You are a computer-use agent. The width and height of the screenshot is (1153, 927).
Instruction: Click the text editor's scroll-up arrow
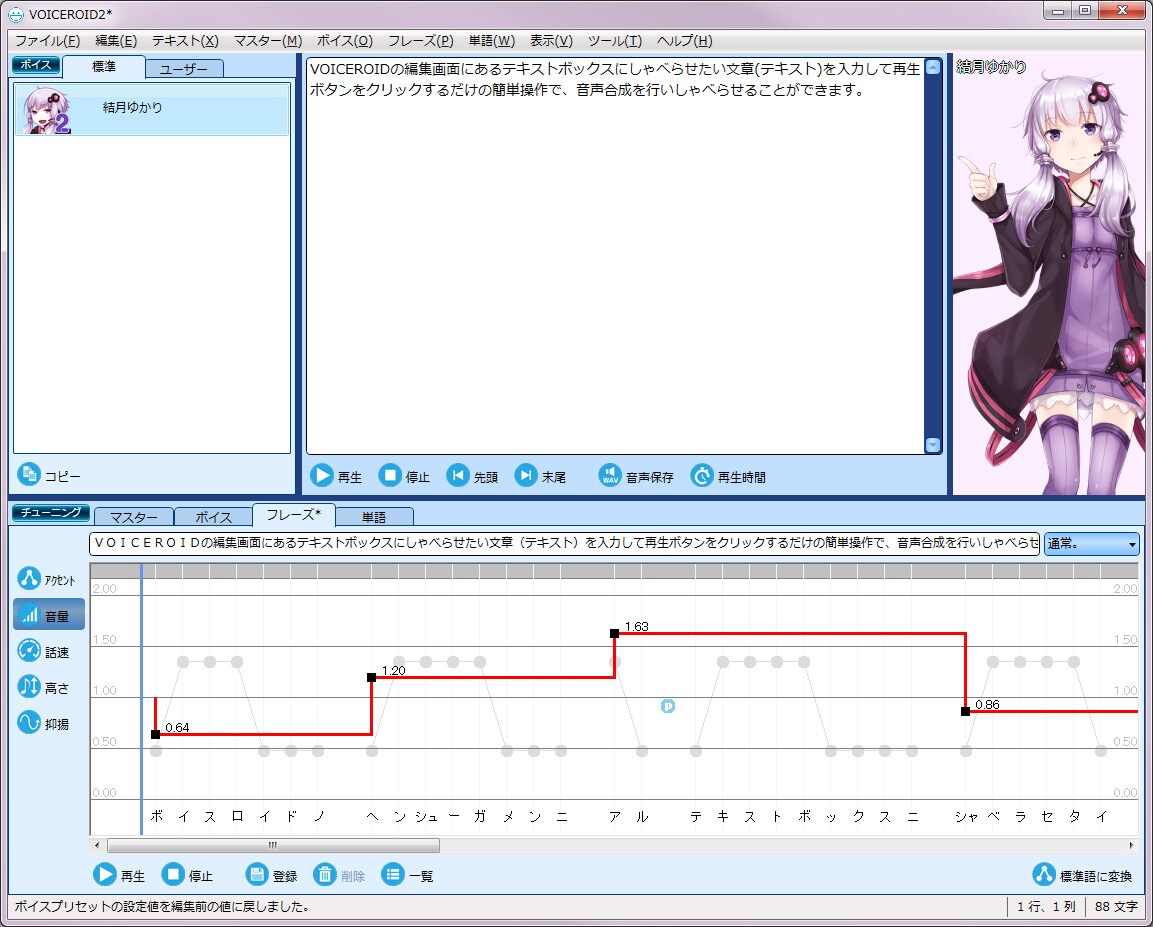point(933,67)
